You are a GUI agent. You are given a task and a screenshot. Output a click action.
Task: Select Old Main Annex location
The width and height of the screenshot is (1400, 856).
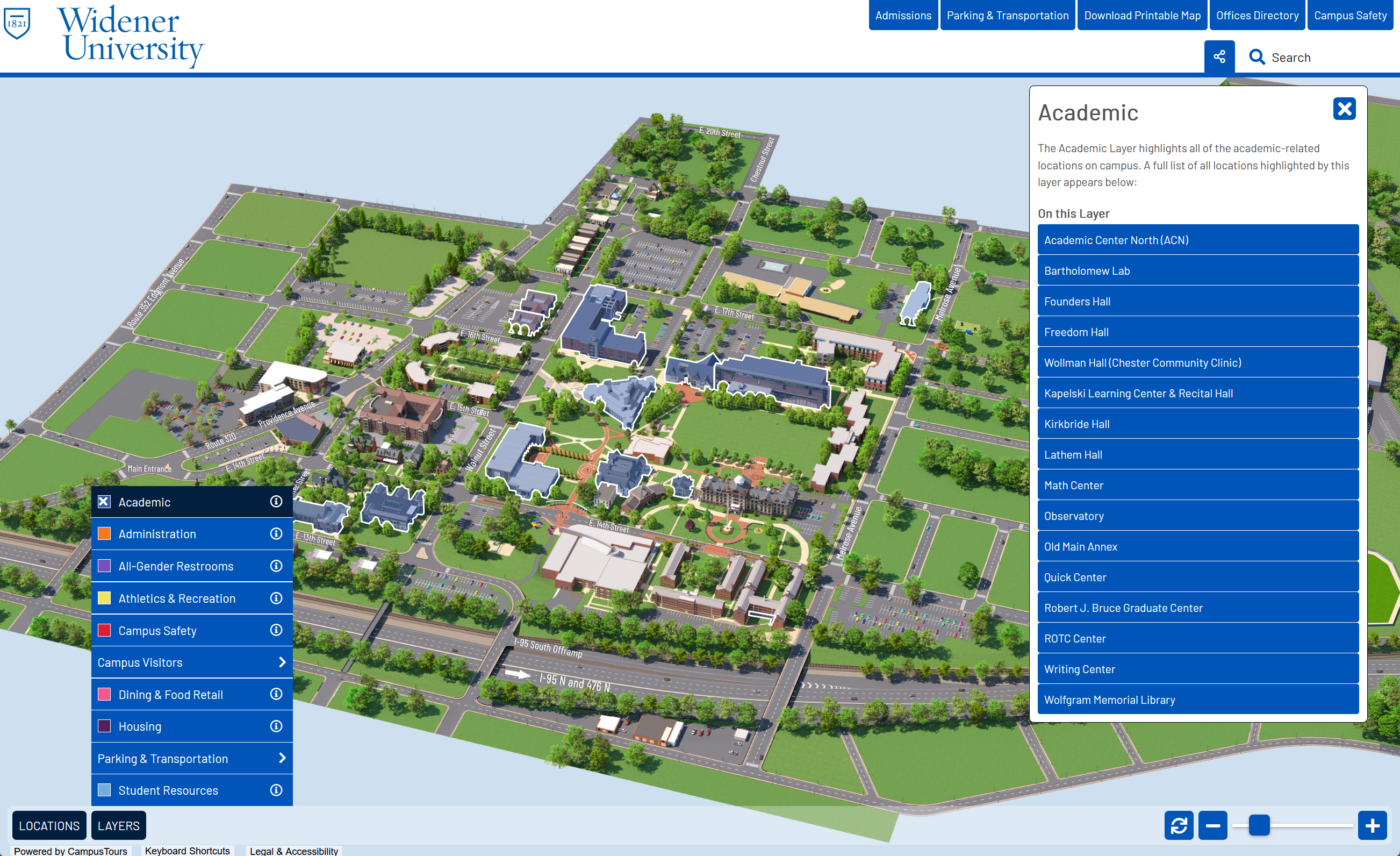pos(1198,547)
